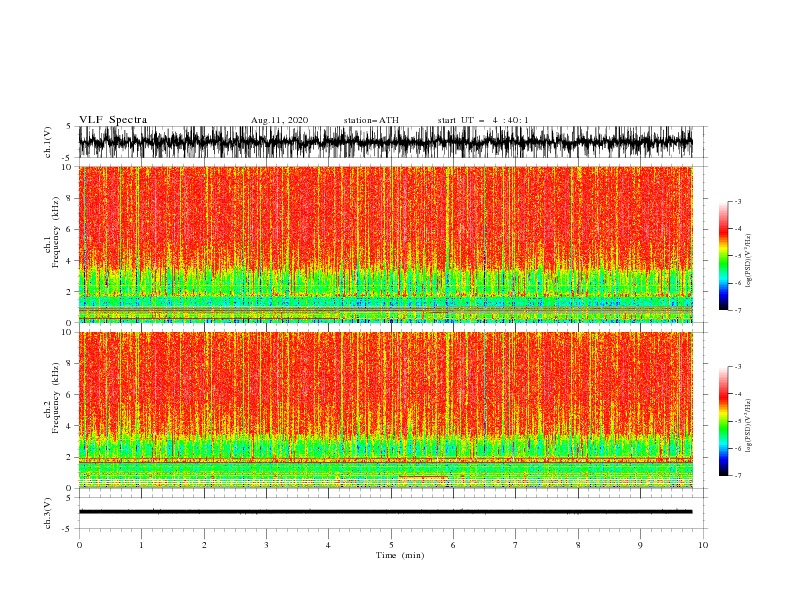Click the "8" kHz tick on ch.2 frequency axis
The image size is (792, 612).
click(69, 363)
